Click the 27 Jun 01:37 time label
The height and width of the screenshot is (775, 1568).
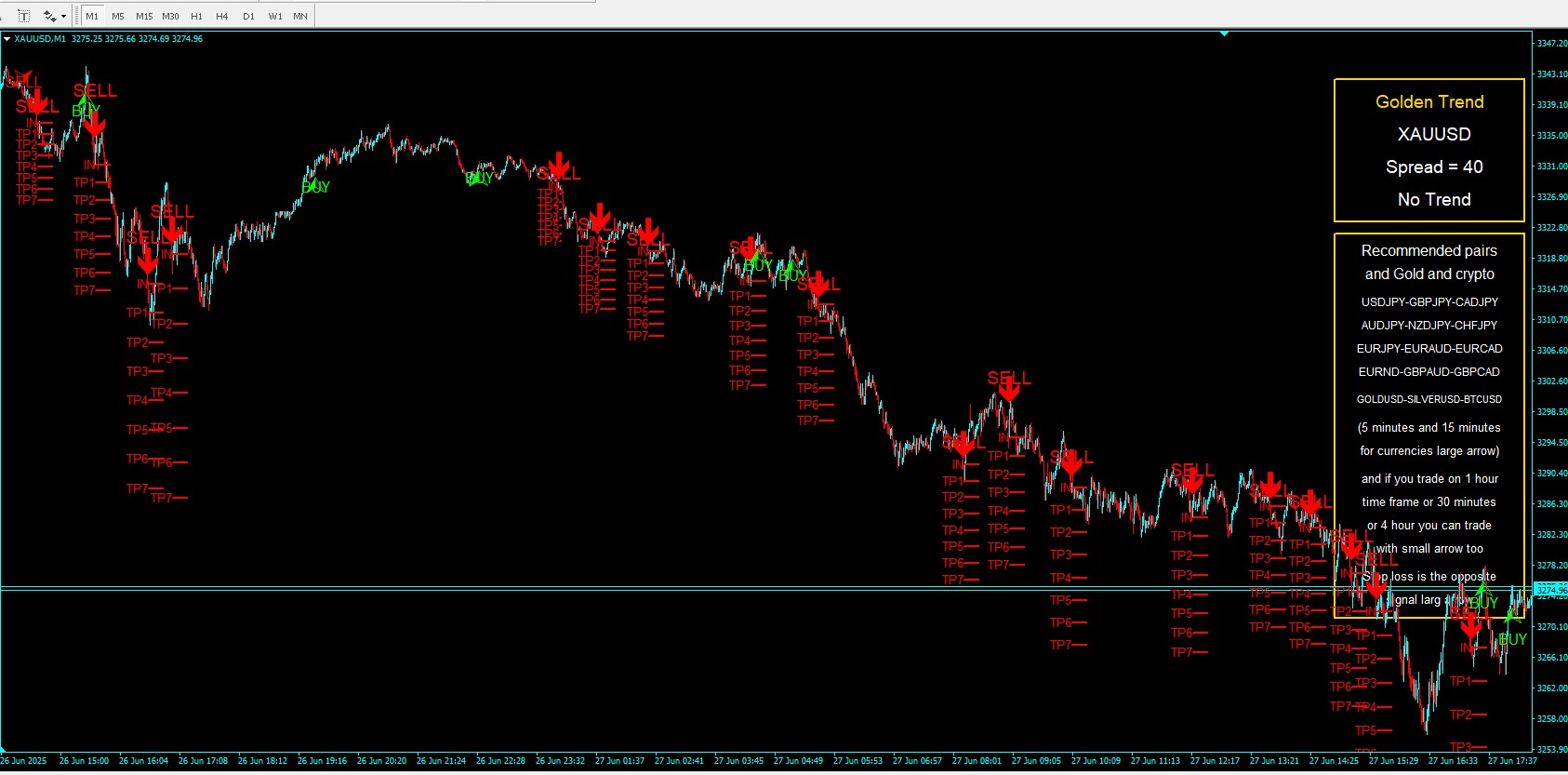[620, 761]
